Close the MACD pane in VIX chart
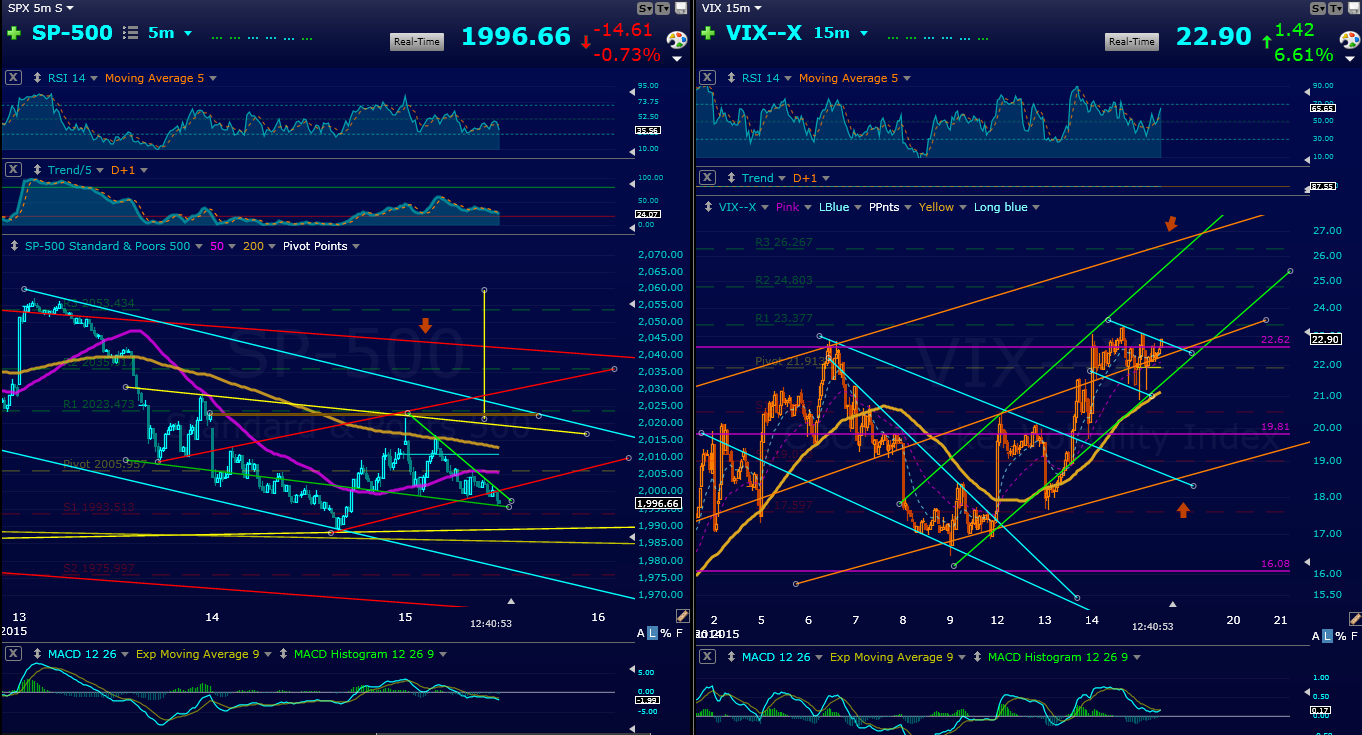 708,657
